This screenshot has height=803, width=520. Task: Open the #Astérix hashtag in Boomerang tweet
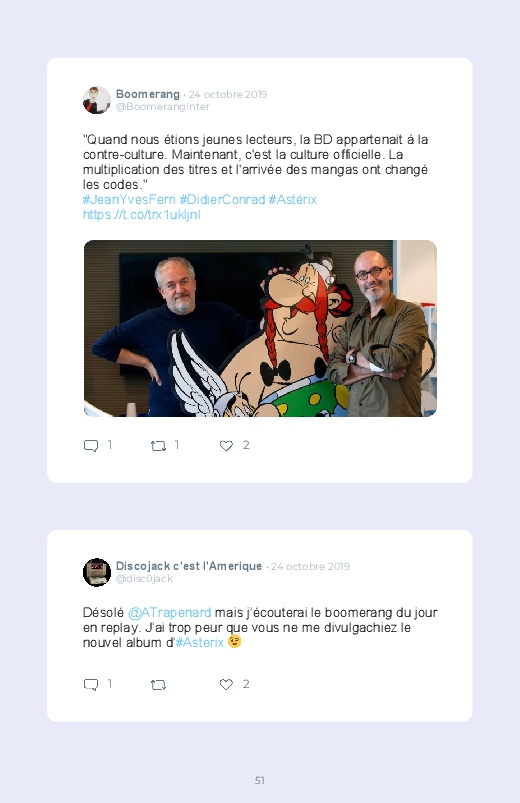pos(293,199)
